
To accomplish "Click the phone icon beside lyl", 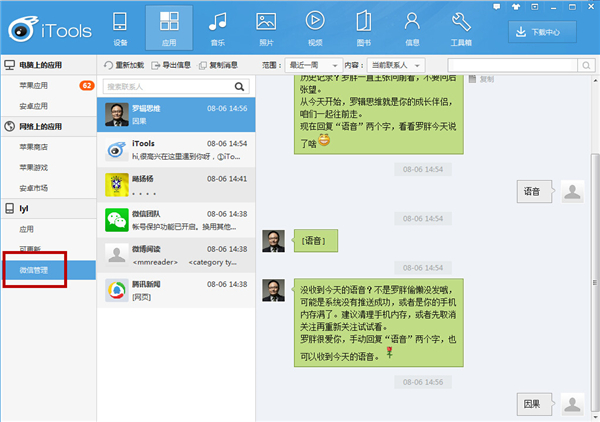I will [10, 209].
